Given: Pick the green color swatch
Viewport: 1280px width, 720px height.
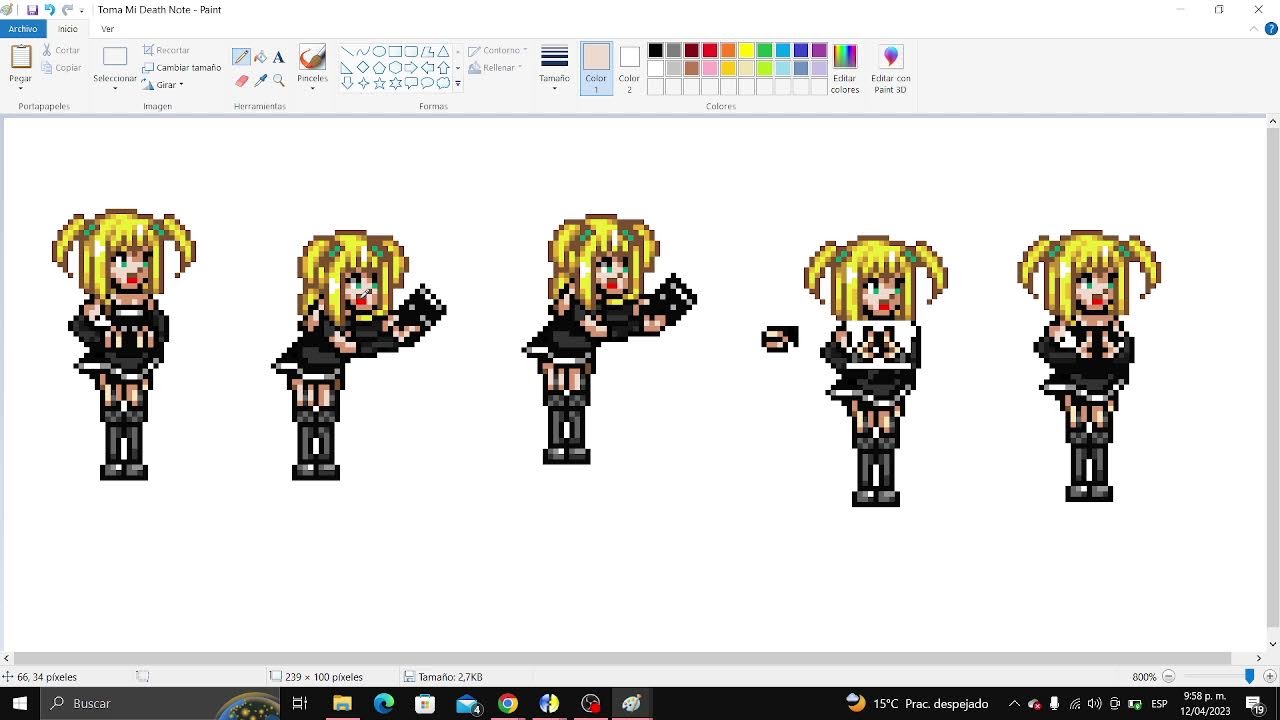Looking at the screenshot, I should (765, 51).
